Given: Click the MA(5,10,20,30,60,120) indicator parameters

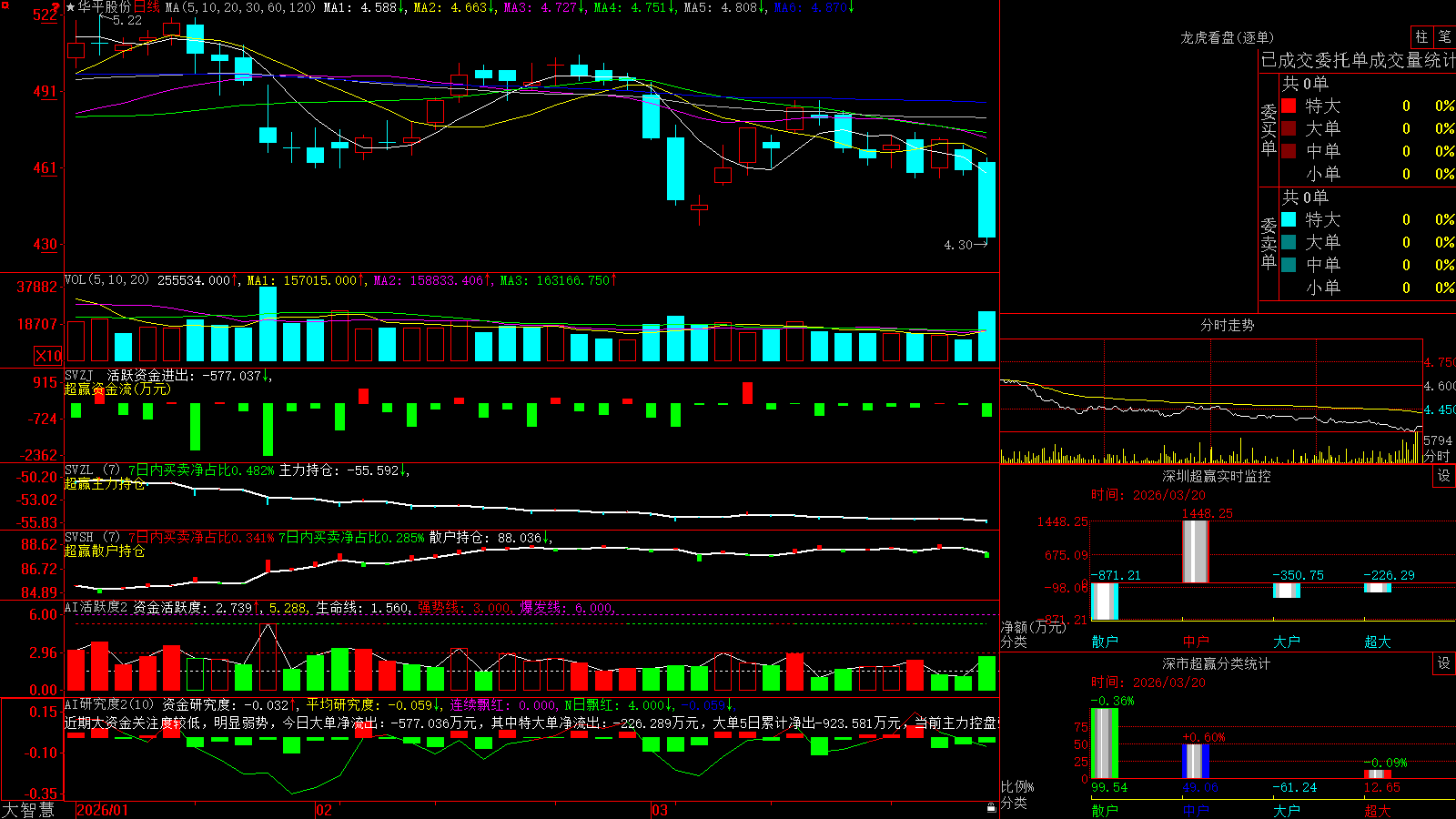Looking at the screenshot, I should point(240,7).
